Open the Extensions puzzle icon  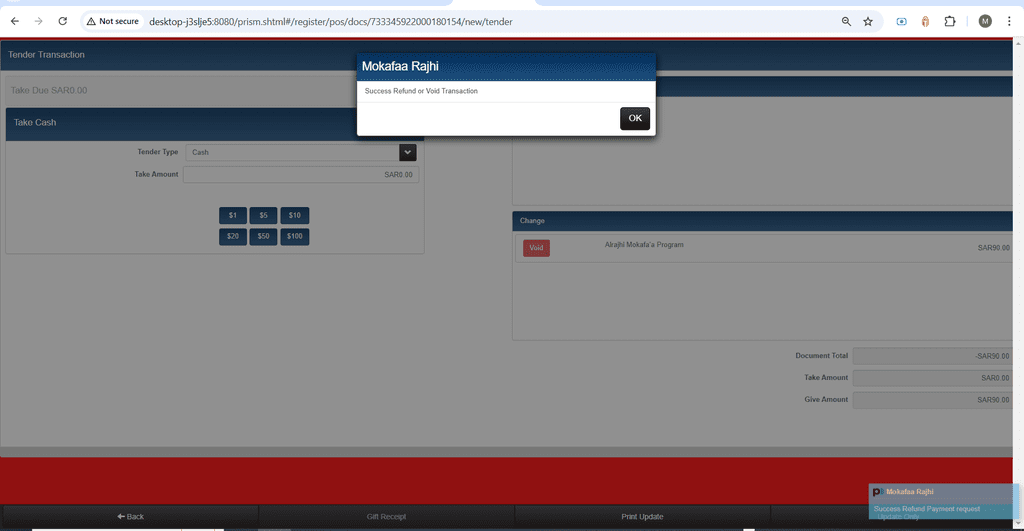tap(950, 22)
